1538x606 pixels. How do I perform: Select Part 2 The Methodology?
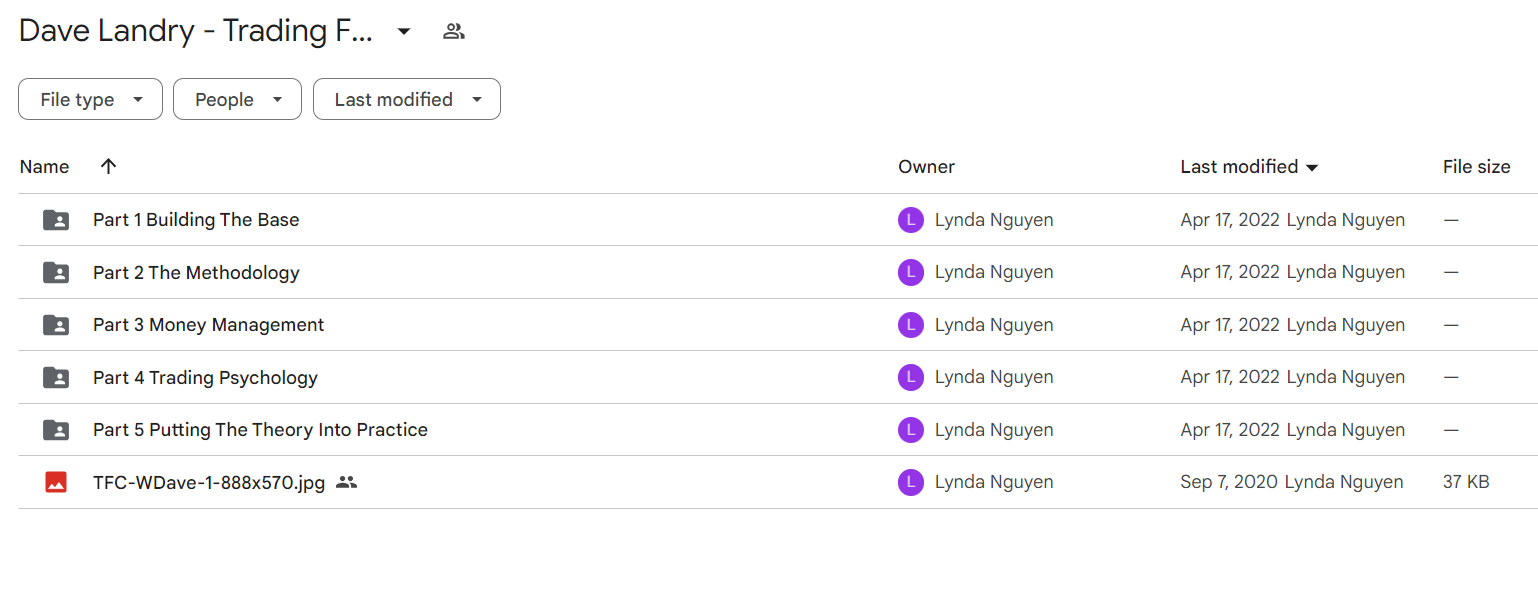coord(196,272)
